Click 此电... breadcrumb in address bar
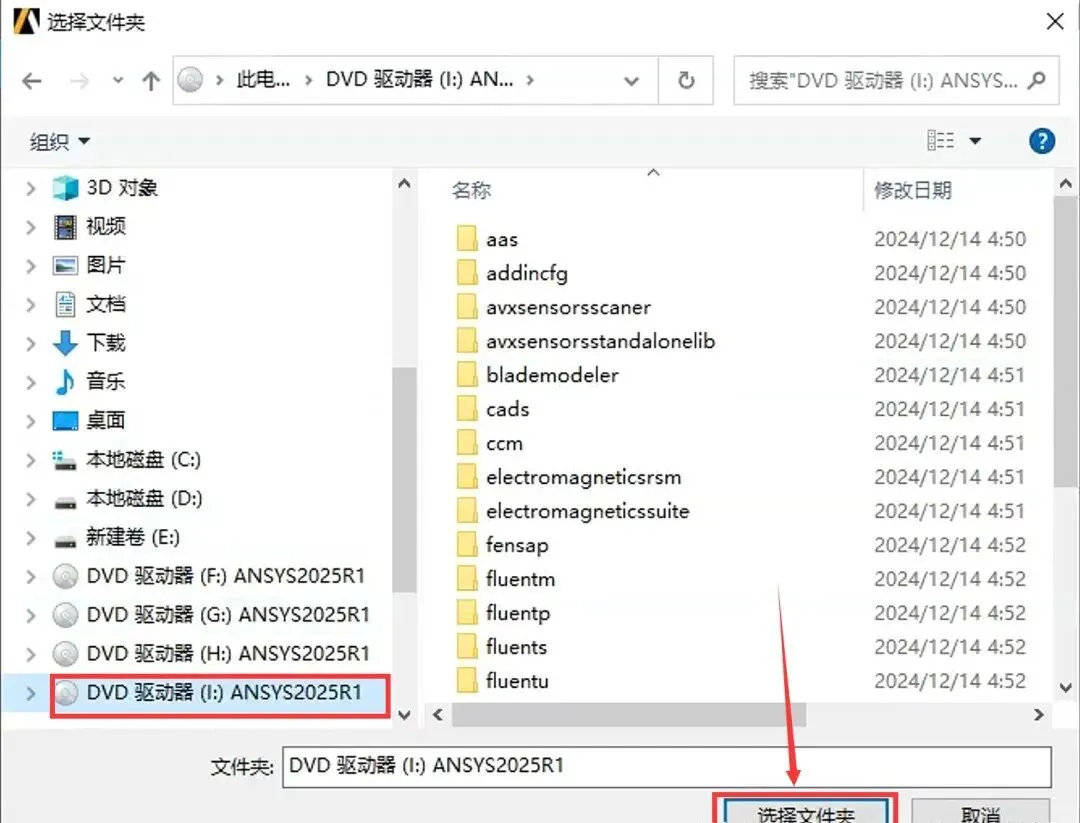This screenshot has height=823, width=1080. (x=263, y=80)
